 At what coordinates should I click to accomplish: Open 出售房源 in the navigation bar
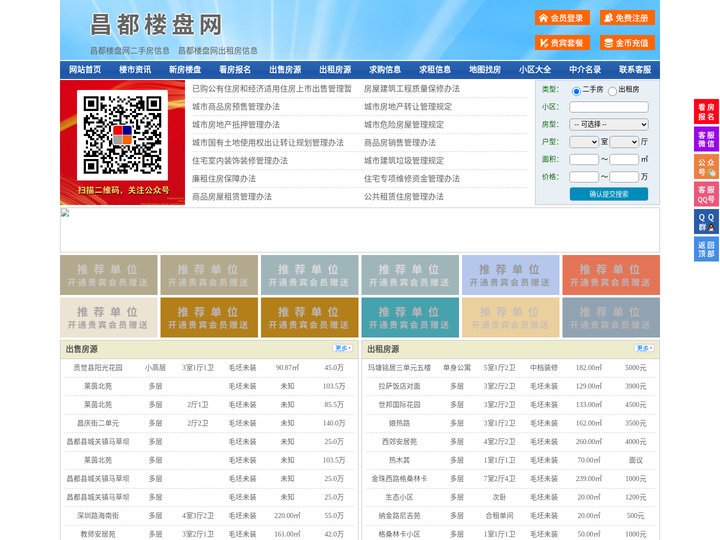click(x=285, y=70)
